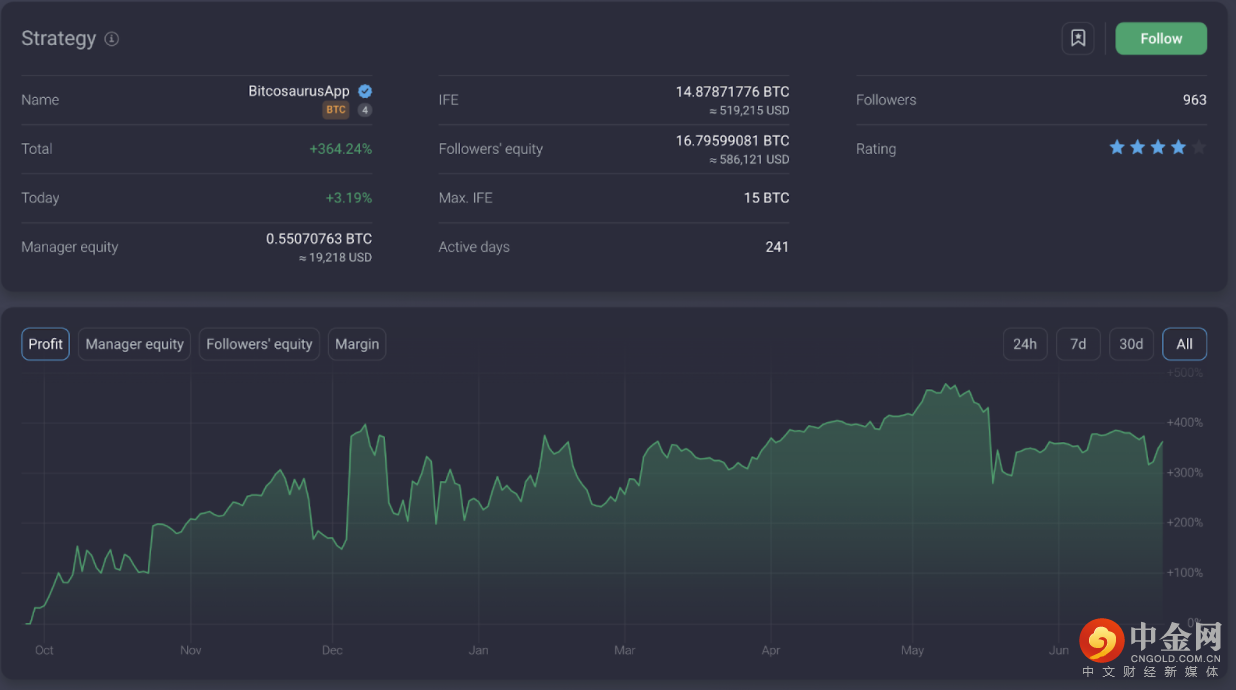Viewport: 1236px width, 690px height.
Task: Select the All time range
Action: (1184, 344)
